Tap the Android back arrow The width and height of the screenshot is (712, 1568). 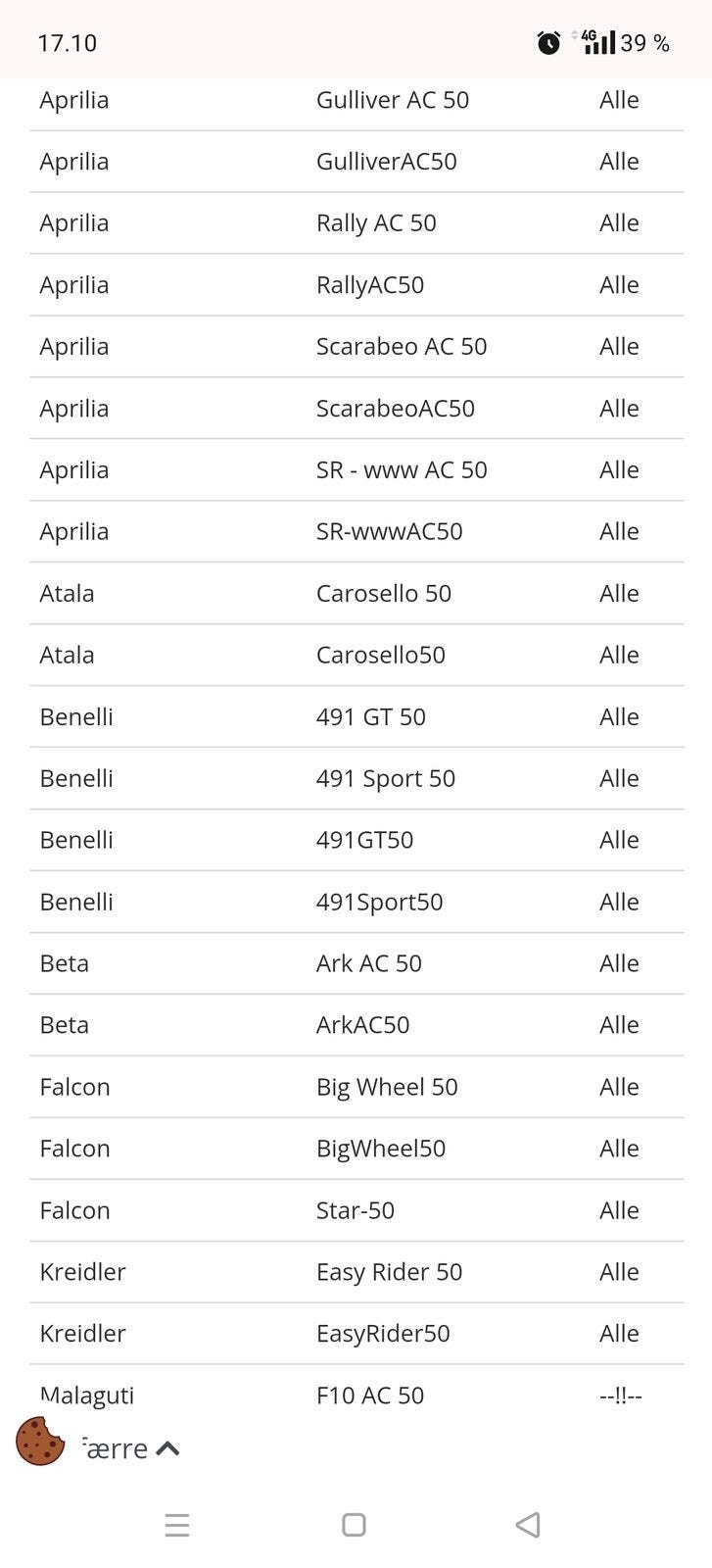click(528, 1525)
